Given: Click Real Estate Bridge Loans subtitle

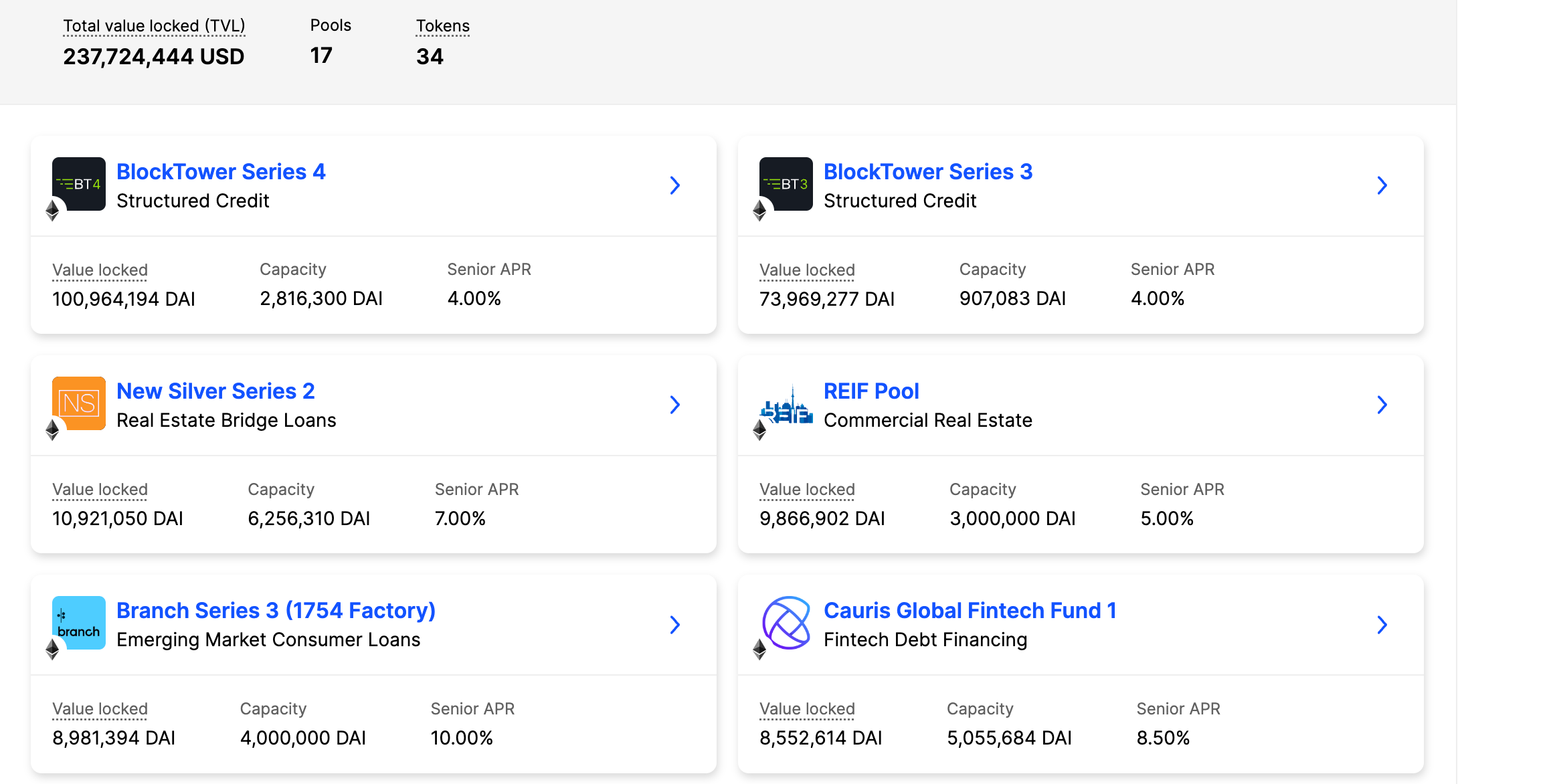Looking at the screenshot, I should point(226,420).
